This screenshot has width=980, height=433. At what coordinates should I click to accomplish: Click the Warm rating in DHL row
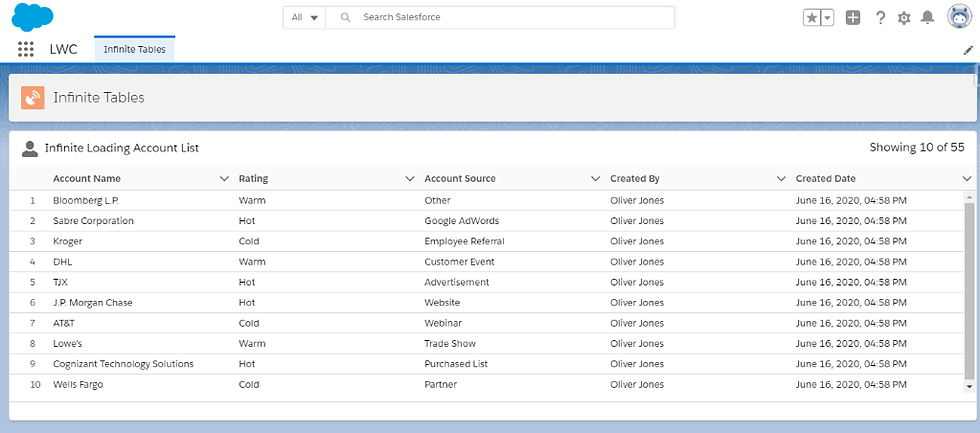pyautogui.click(x=252, y=262)
